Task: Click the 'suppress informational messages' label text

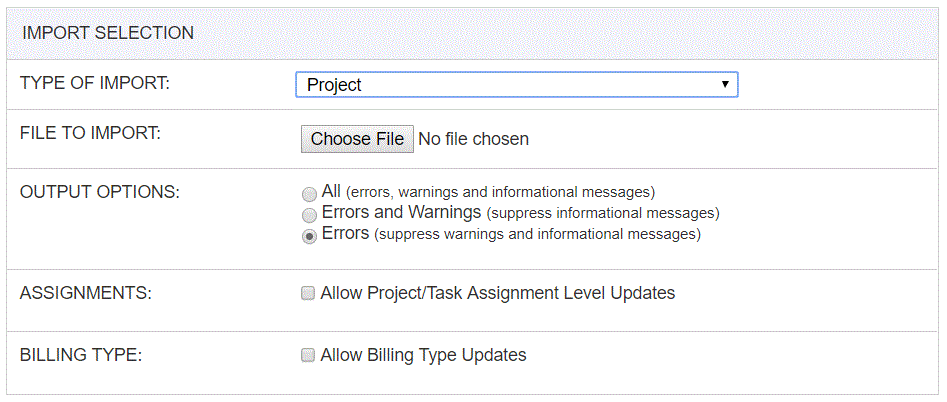Action: (x=603, y=213)
